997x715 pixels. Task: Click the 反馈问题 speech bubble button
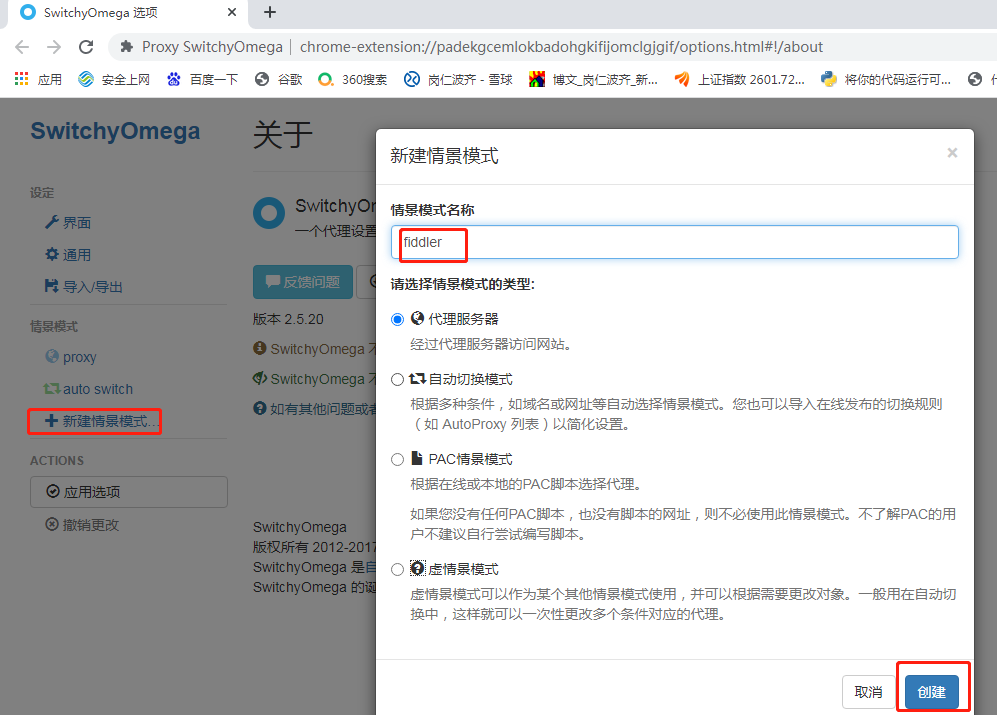(x=302, y=282)
